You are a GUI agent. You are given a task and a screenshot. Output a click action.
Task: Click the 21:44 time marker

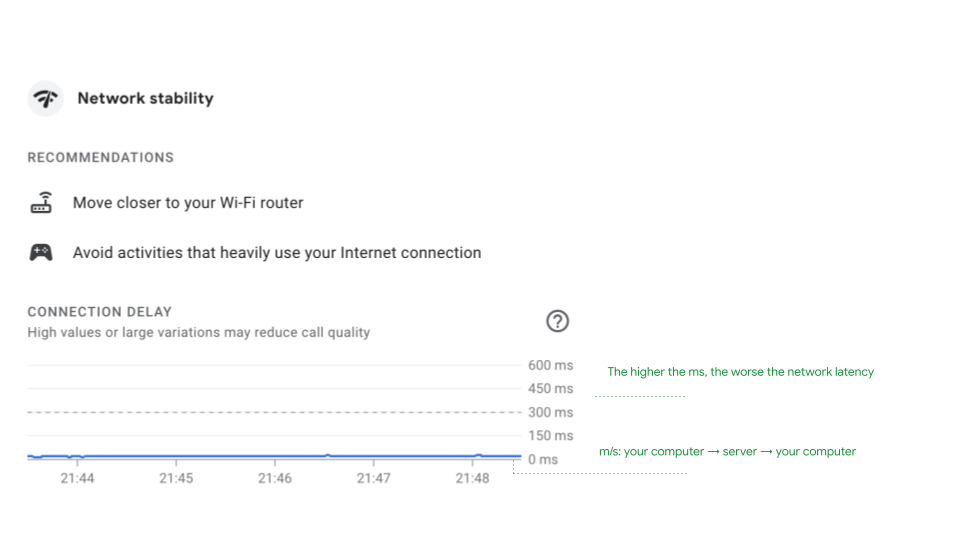point(77,479)
